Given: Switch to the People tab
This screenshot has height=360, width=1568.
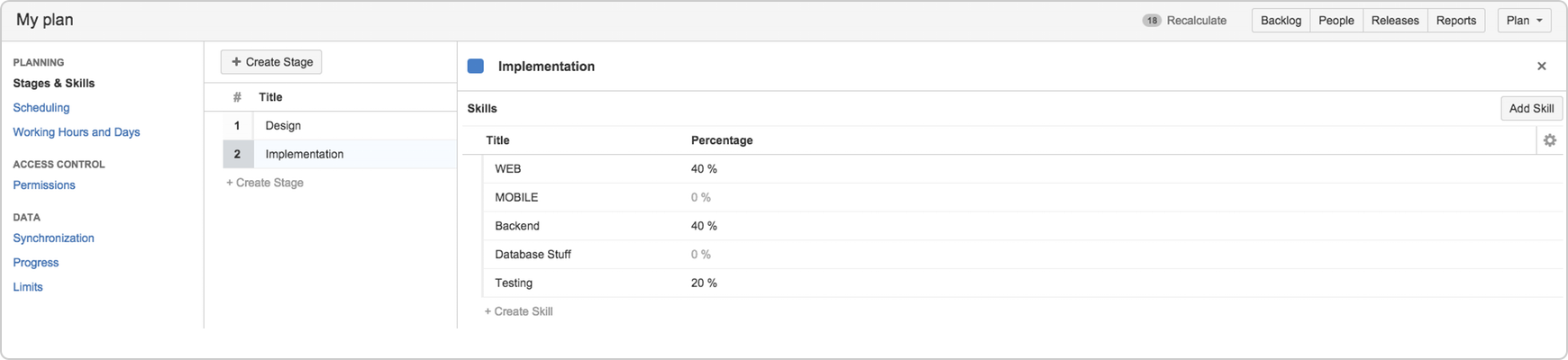Looking at the screenshot, I should tap(1336, 21).
